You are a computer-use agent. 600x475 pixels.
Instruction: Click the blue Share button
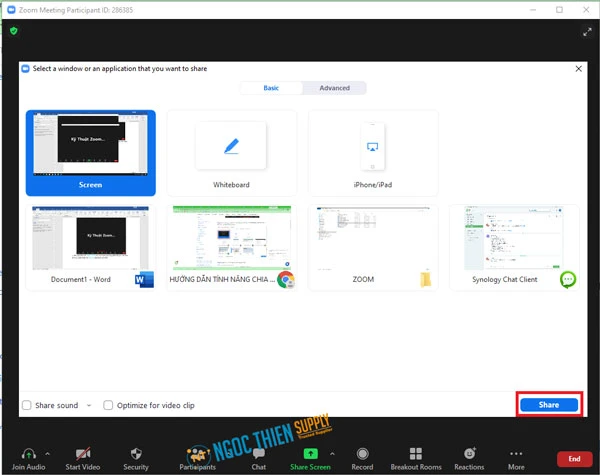point(549,405)
